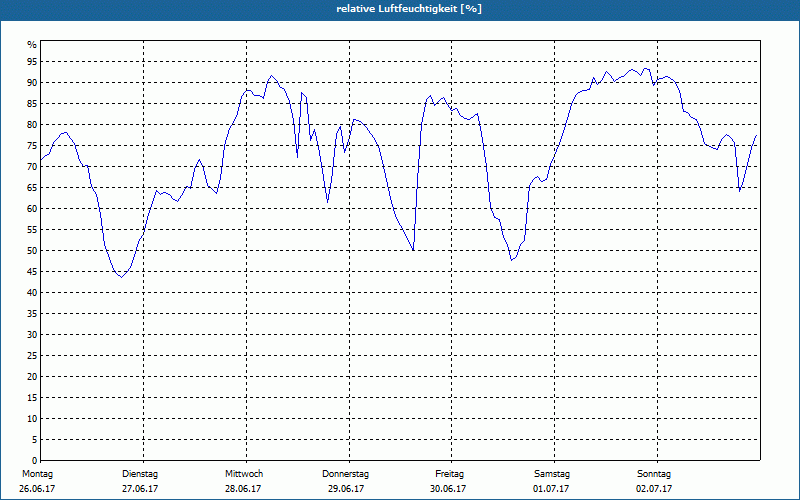Click the 15 y-axis value
800x500 pixels.
coord(32,398)
